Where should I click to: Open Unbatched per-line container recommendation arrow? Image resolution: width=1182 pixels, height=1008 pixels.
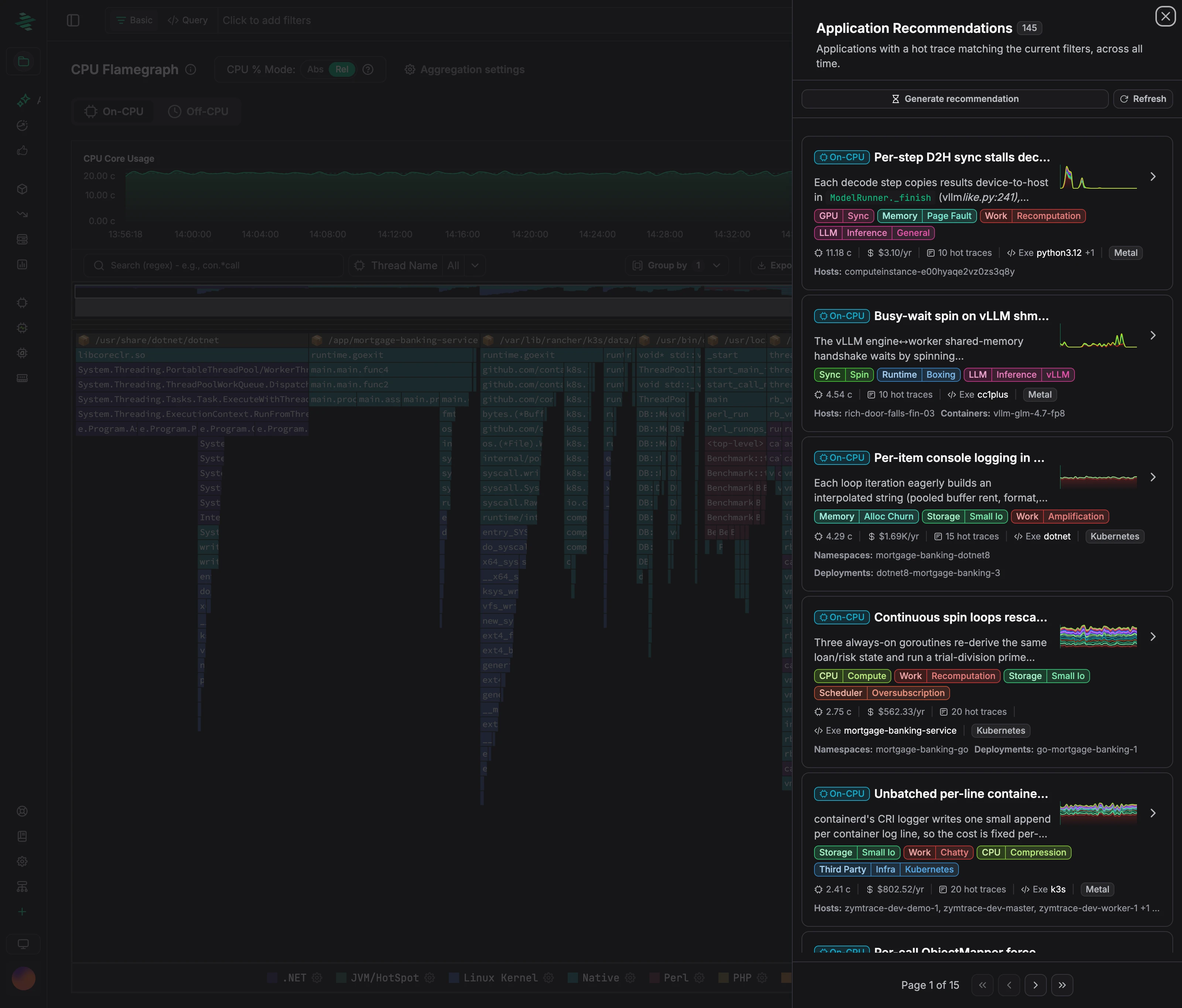[x=1153, y=813]
